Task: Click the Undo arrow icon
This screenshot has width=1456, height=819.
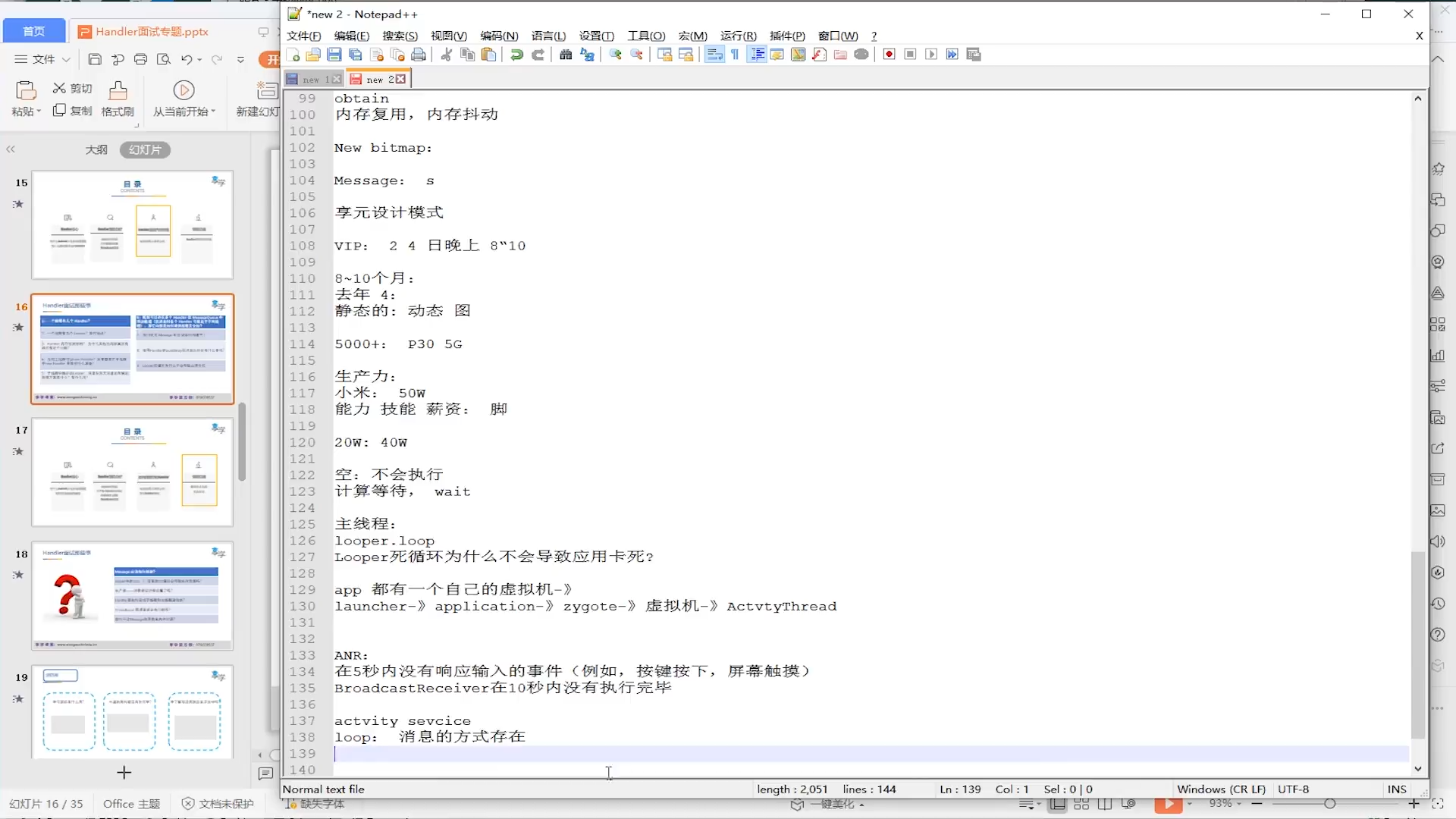Action: coord(516,55)
